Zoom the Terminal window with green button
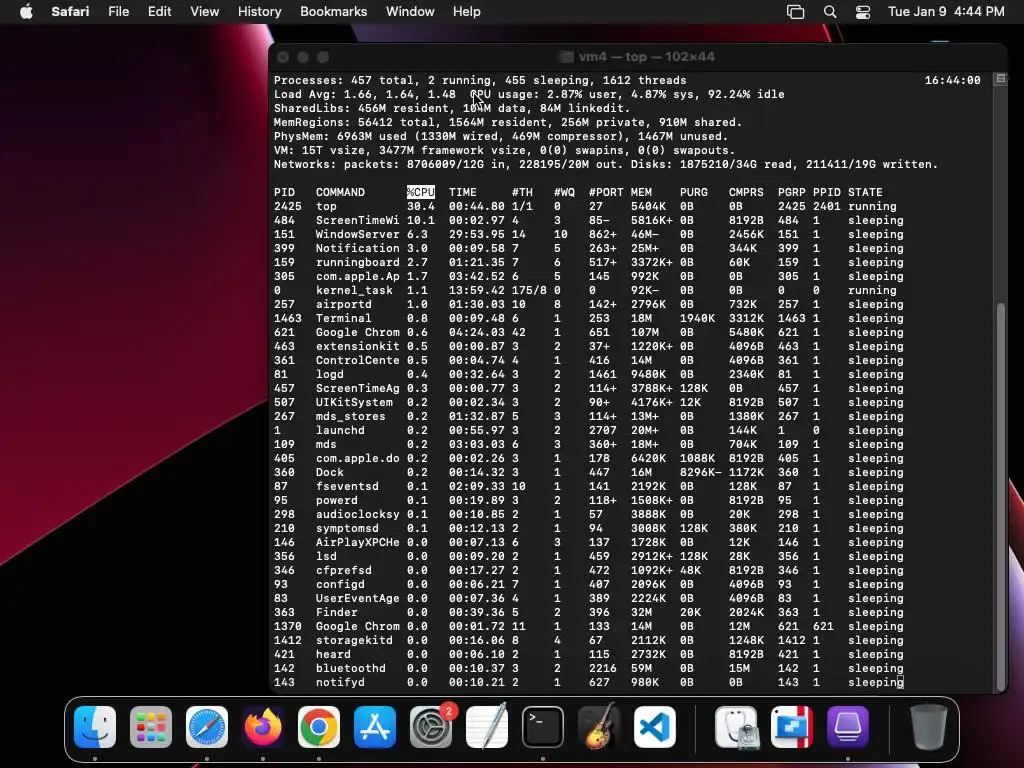1024x768 pixels. coord(323,57)
